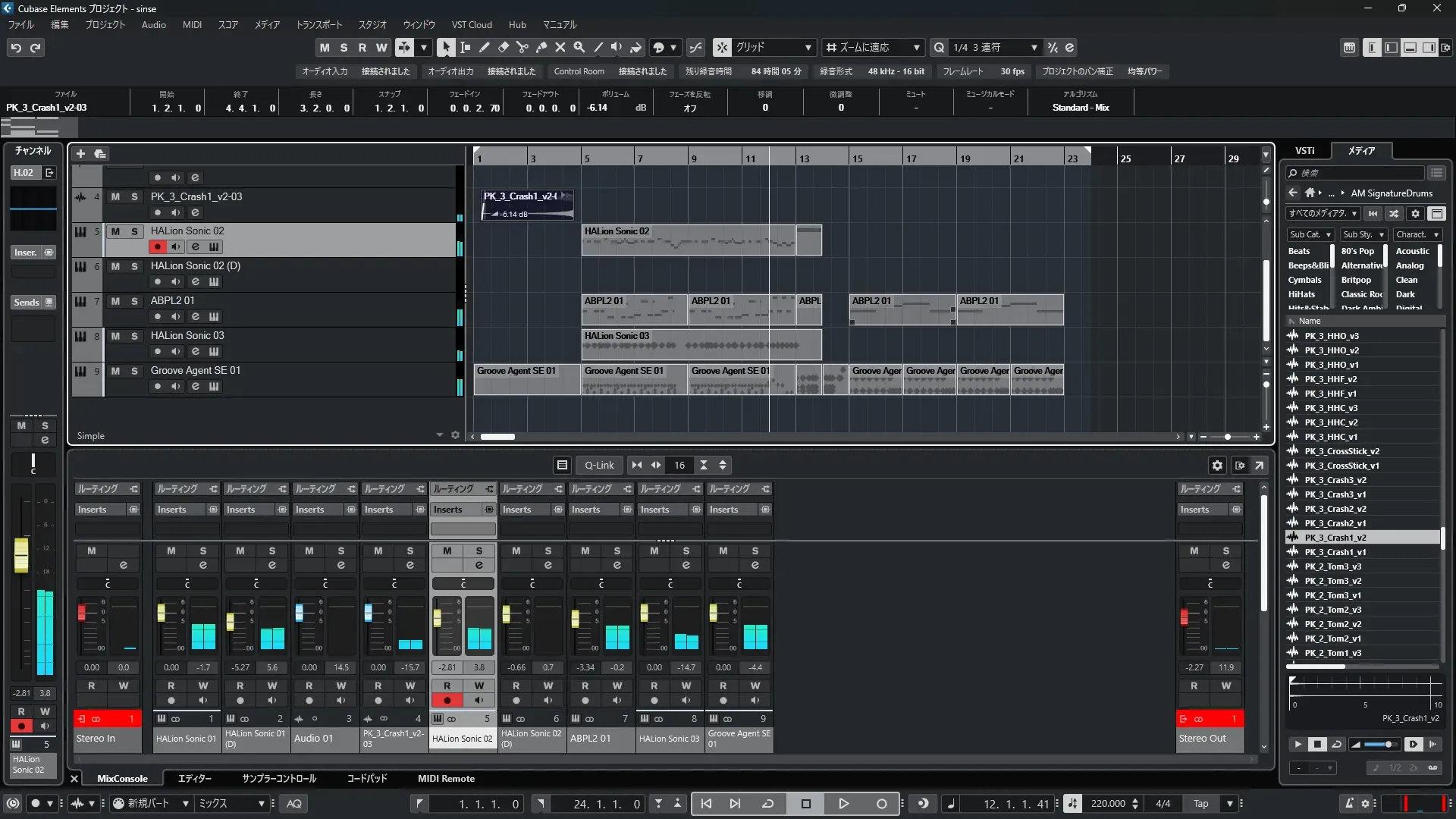Select the Zoom magnifier tool
This screenshot has height=819, width=1456.
click(x=579, y=47)
